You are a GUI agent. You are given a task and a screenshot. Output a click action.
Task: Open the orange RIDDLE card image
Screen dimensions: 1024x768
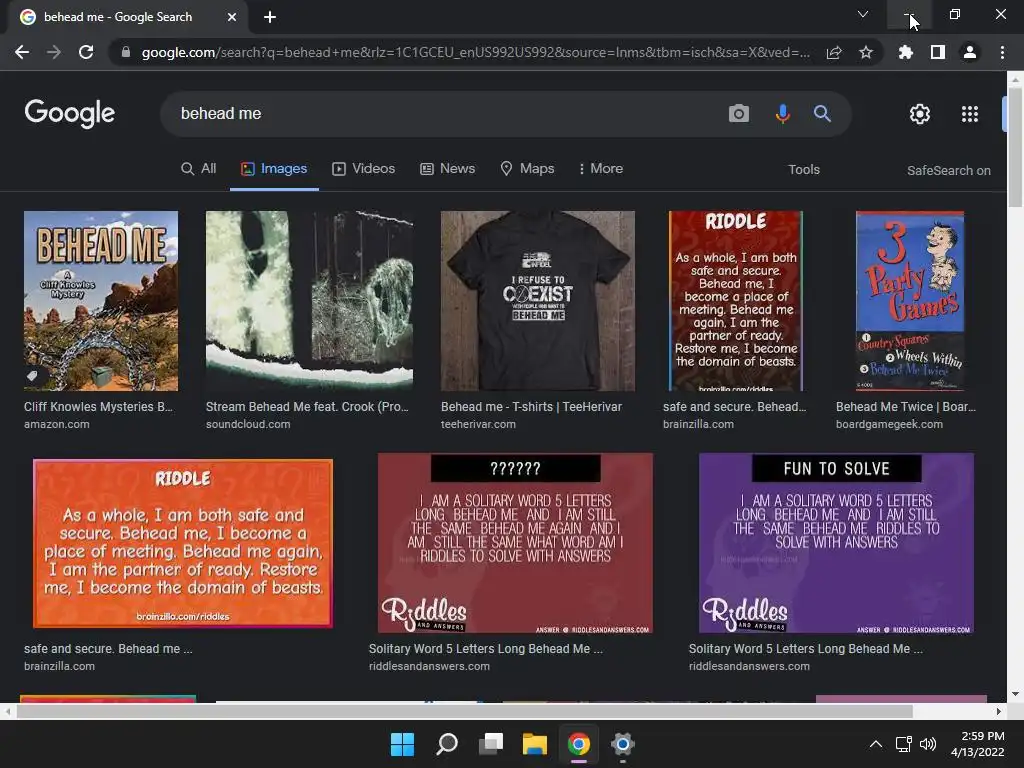183,543
